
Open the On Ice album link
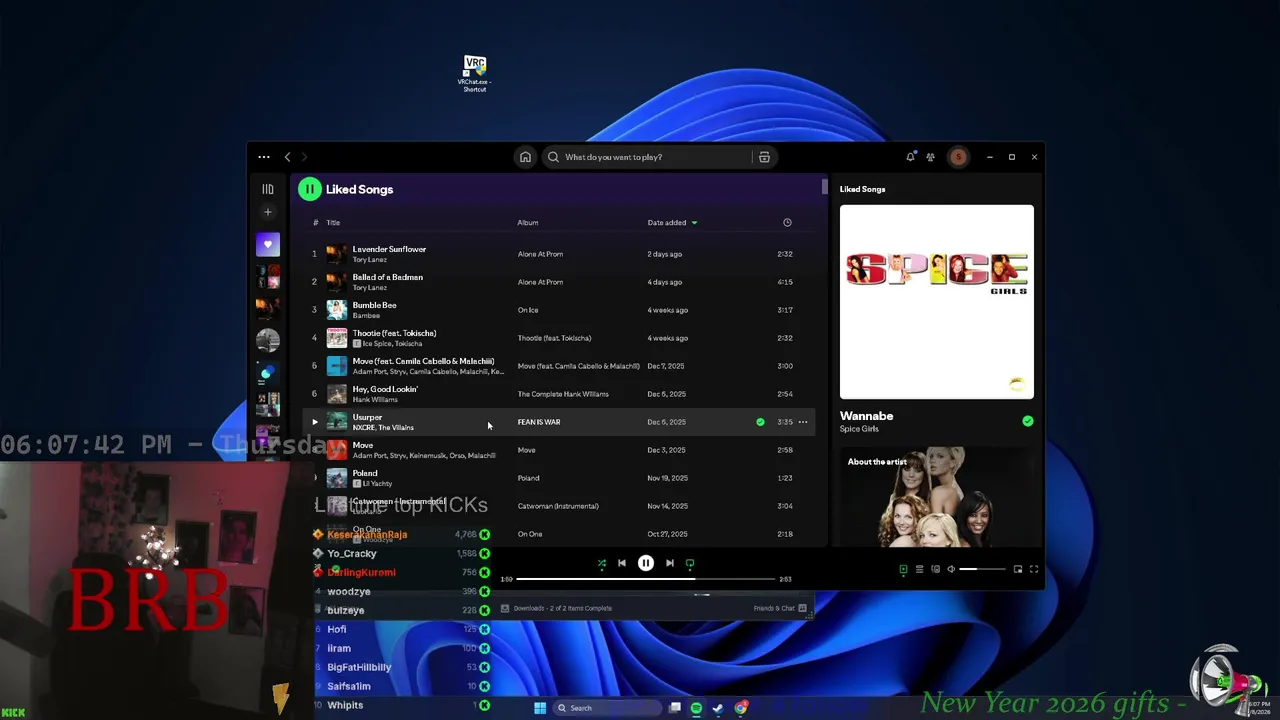click(x=528, y=310)
